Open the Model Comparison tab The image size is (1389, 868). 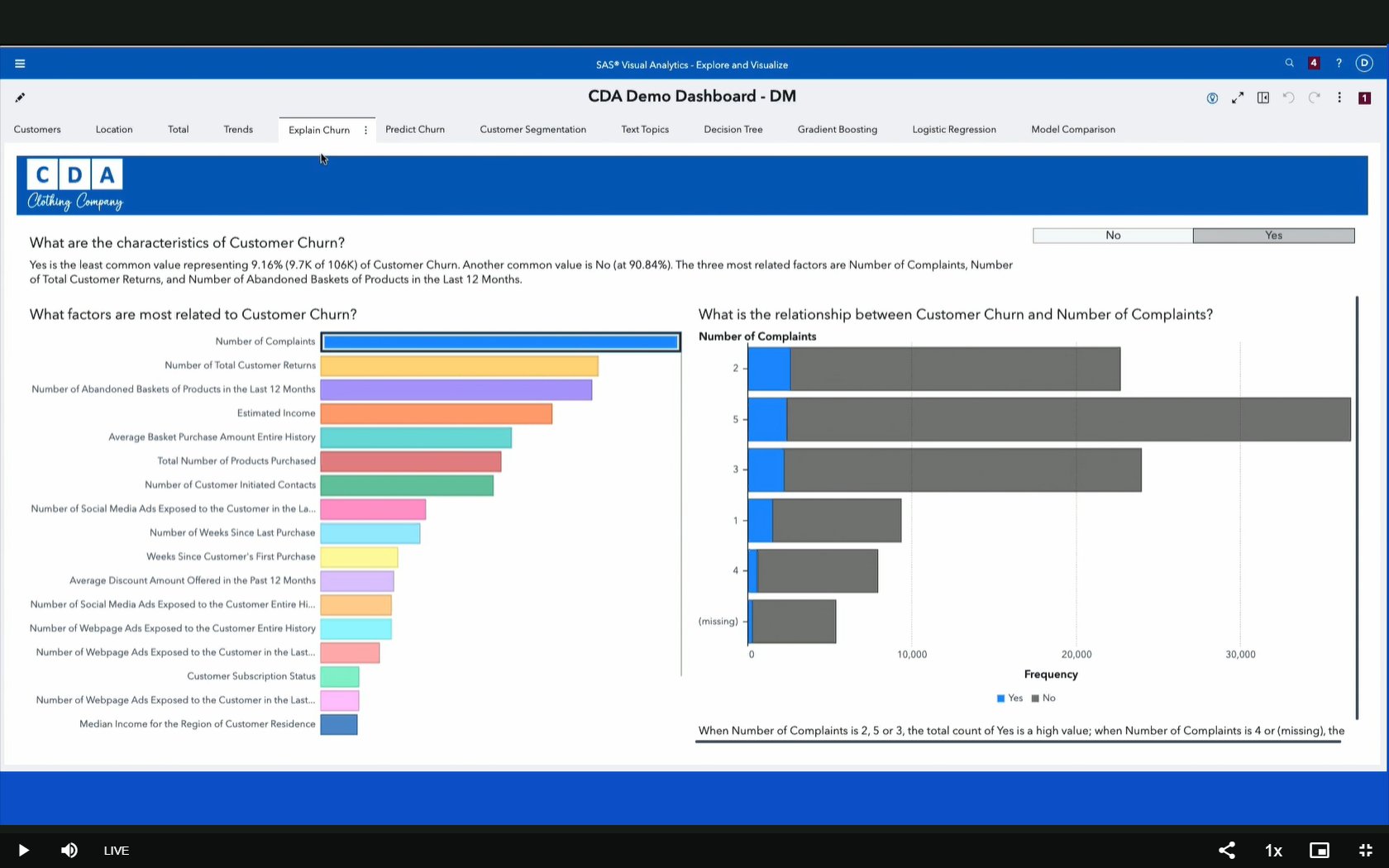[1073, 130]
